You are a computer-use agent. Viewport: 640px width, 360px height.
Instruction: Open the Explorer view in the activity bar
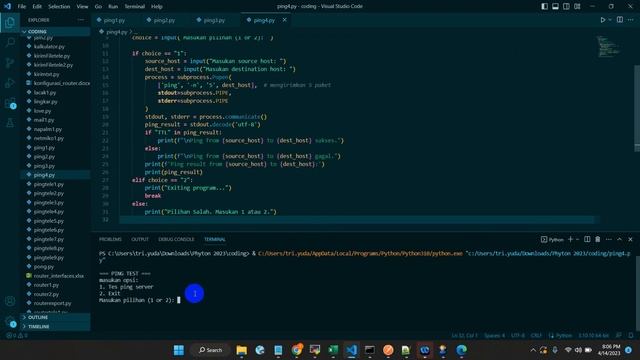click(10, 22)
